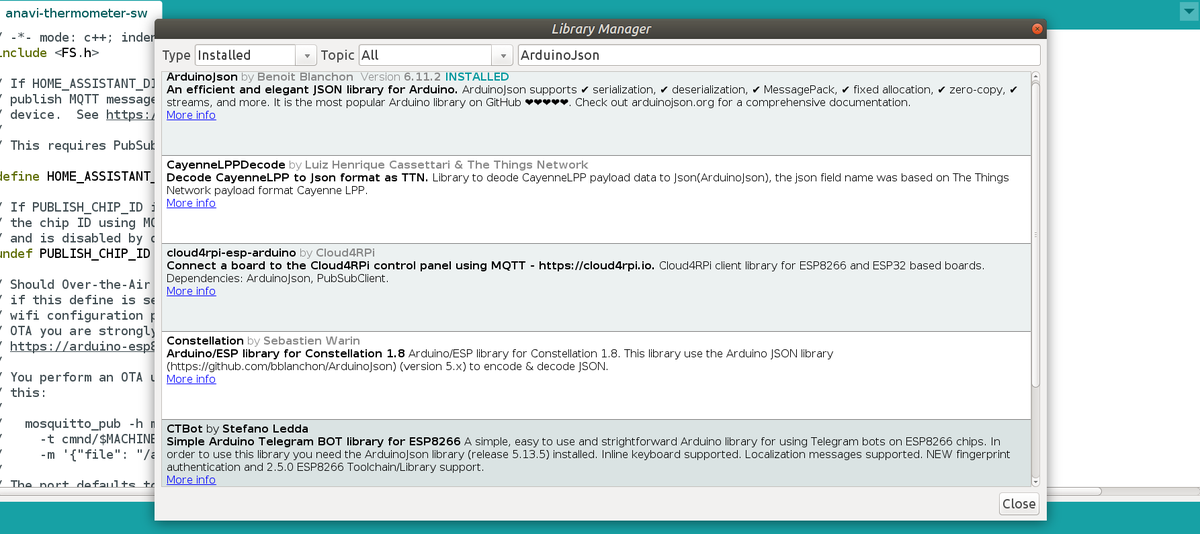Click 'Arduino/ESP library for Constellation 1.8' heading
The width and height of the screenshot is (1200, 534).
click(285, 353)
